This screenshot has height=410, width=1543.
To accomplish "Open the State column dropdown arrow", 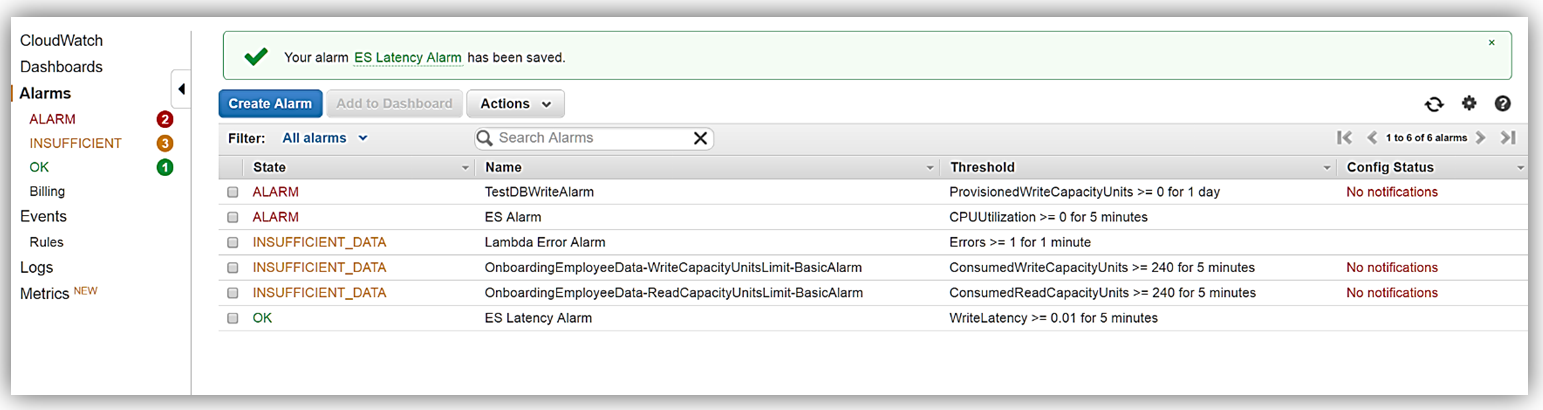I will (465, 168).
